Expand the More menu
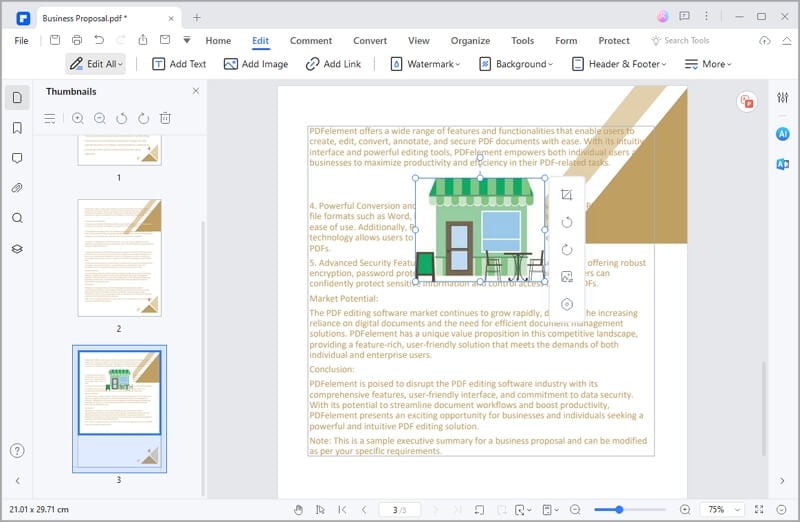 (x=708, y=64)
